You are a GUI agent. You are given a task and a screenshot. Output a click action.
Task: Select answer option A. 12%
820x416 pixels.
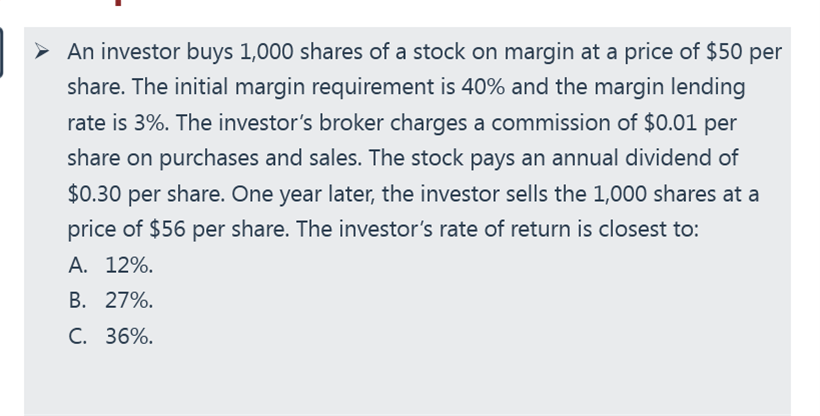(x=111, y=265)
